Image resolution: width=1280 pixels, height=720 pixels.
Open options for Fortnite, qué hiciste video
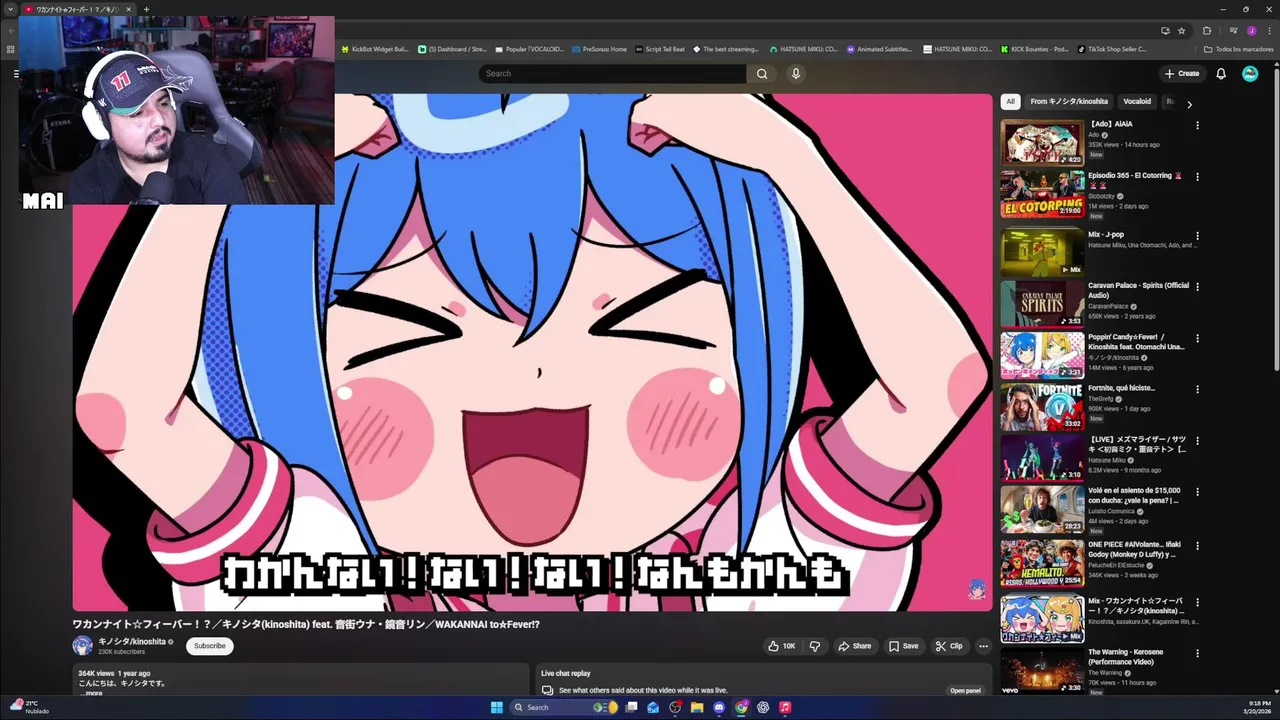(1197, 388)
